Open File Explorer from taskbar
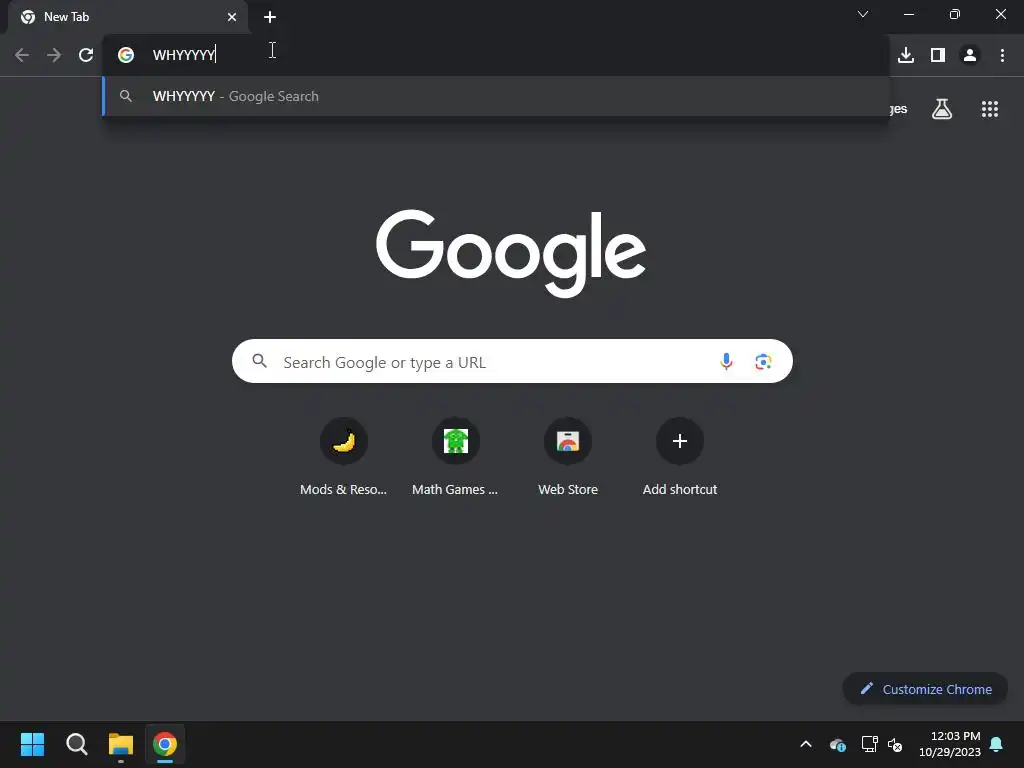 [x=121, y=744]
